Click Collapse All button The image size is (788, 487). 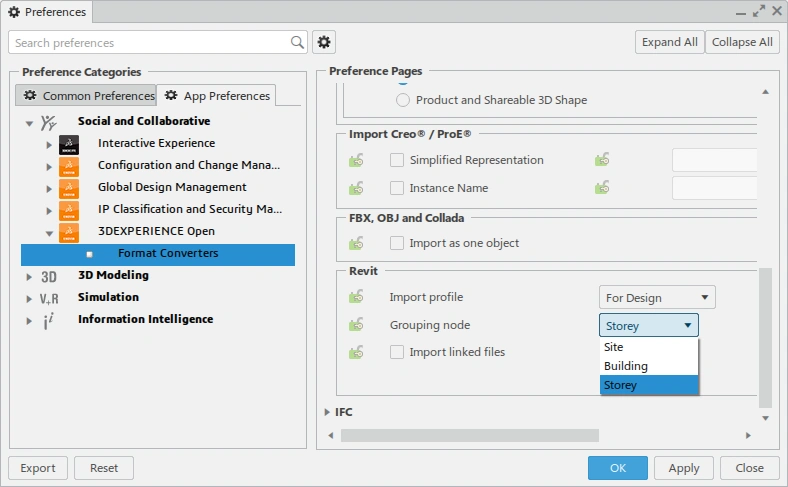pos(742,42)
